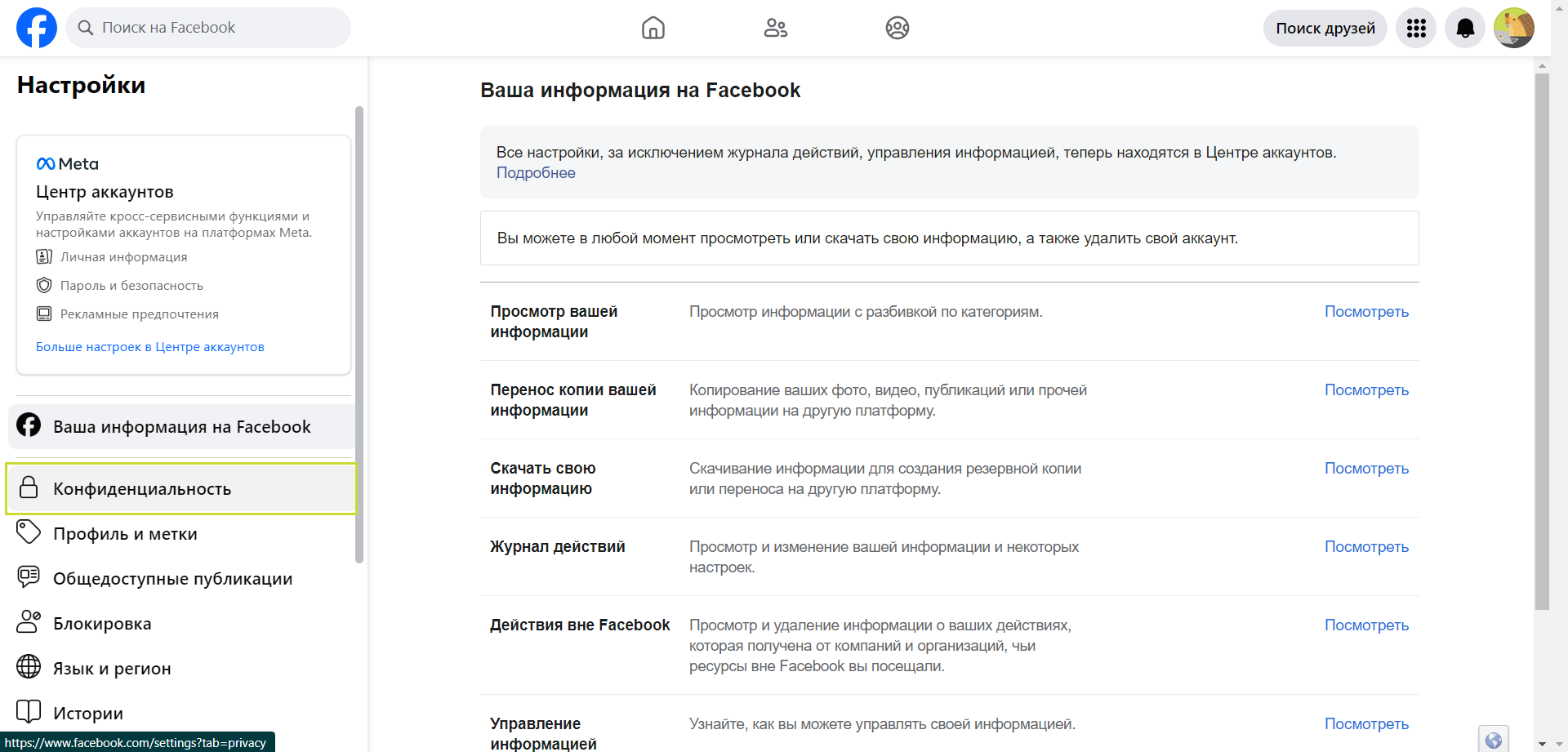1568x752 pixels.
Task: Click the page vertical scrollbar
Action: [1542, 343]
